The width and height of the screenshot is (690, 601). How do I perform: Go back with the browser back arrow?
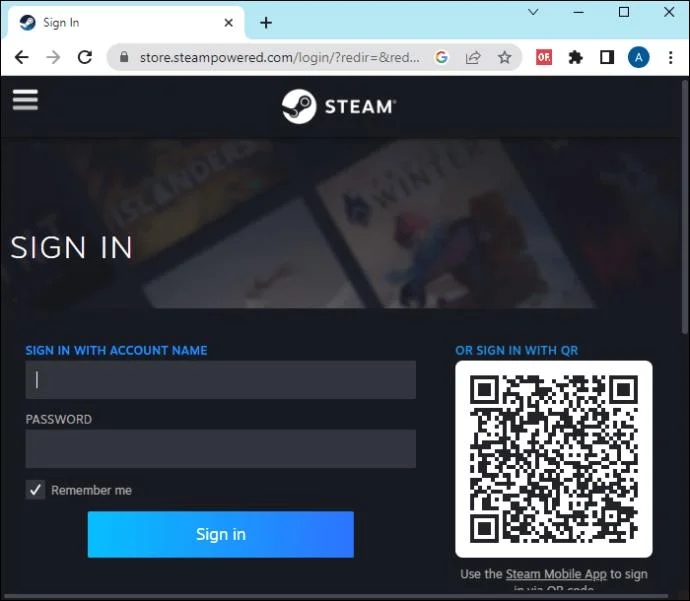pyautogui.click(x=21, y=57)
